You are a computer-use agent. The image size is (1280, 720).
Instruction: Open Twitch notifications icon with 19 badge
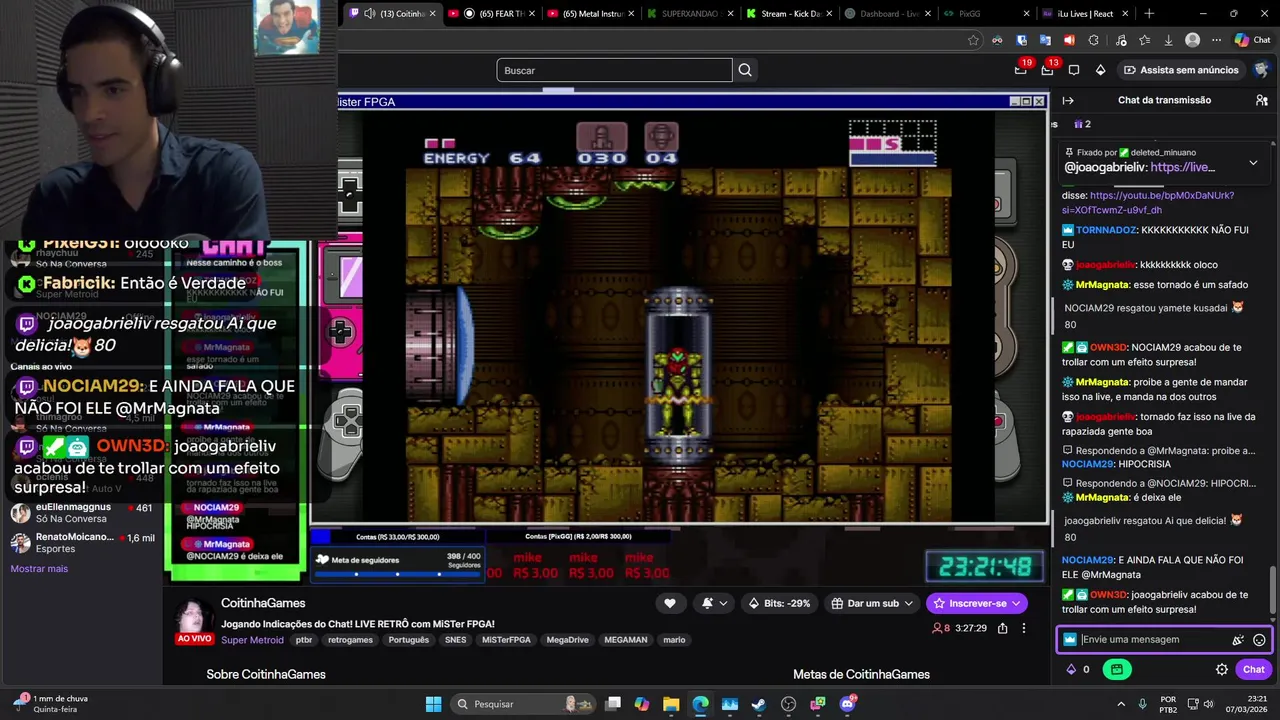1020,70
